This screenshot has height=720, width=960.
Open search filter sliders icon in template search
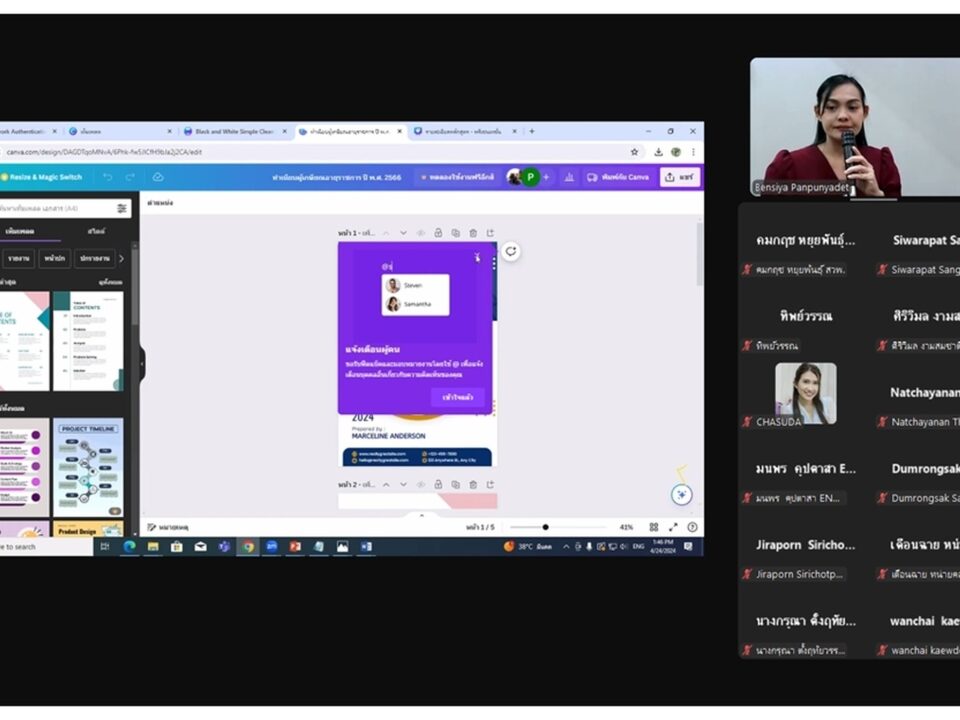click(x=122, y=209)
